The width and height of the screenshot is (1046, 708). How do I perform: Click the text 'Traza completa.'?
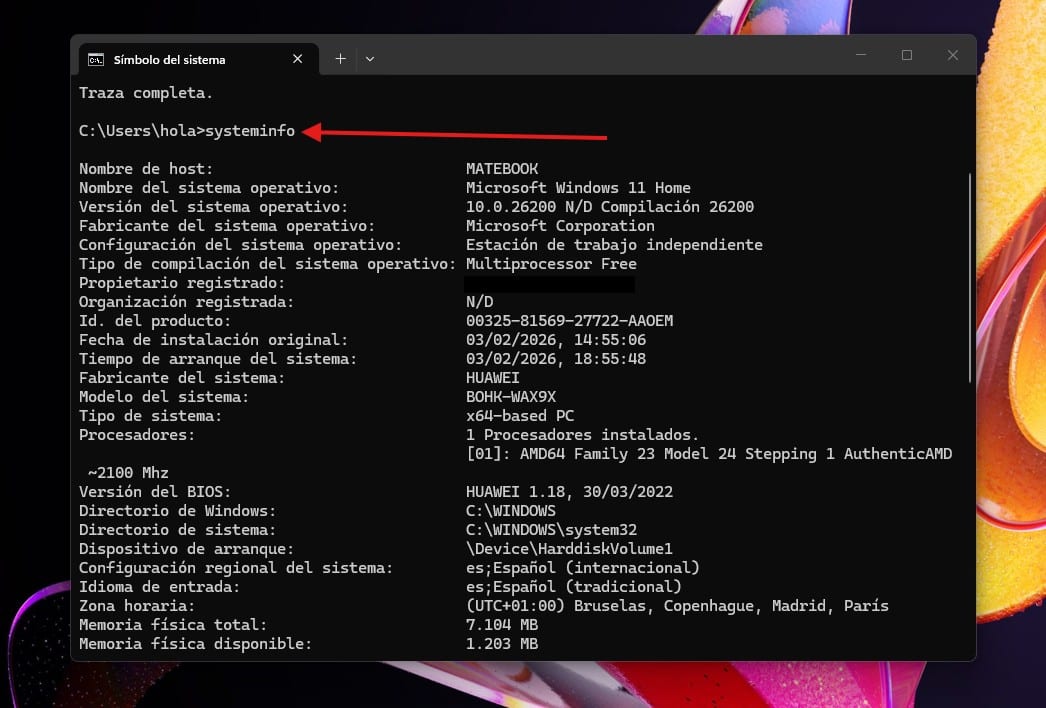click(x=146, y=93)
